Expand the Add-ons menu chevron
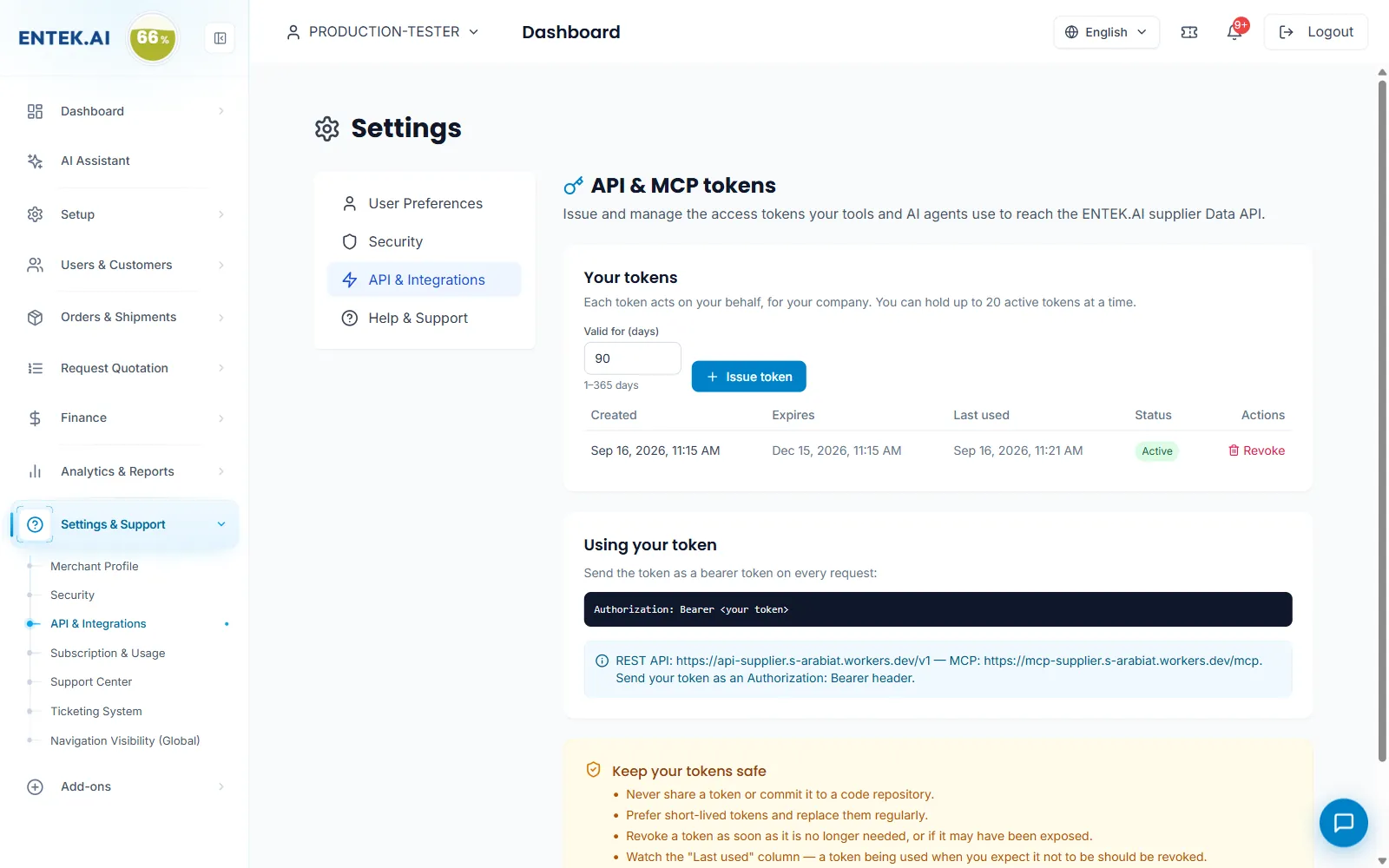 (221, 786)
